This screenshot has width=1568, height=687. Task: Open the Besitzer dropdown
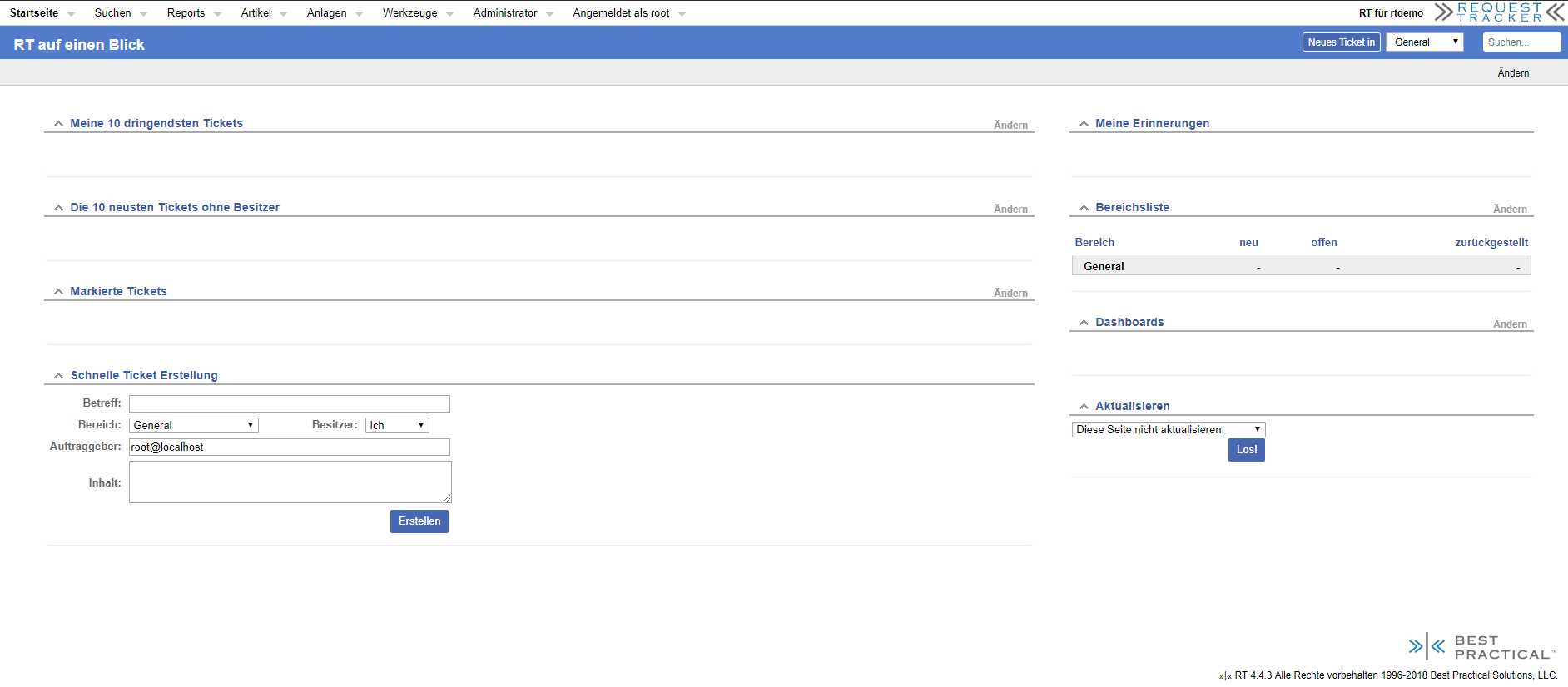(397, 425)
